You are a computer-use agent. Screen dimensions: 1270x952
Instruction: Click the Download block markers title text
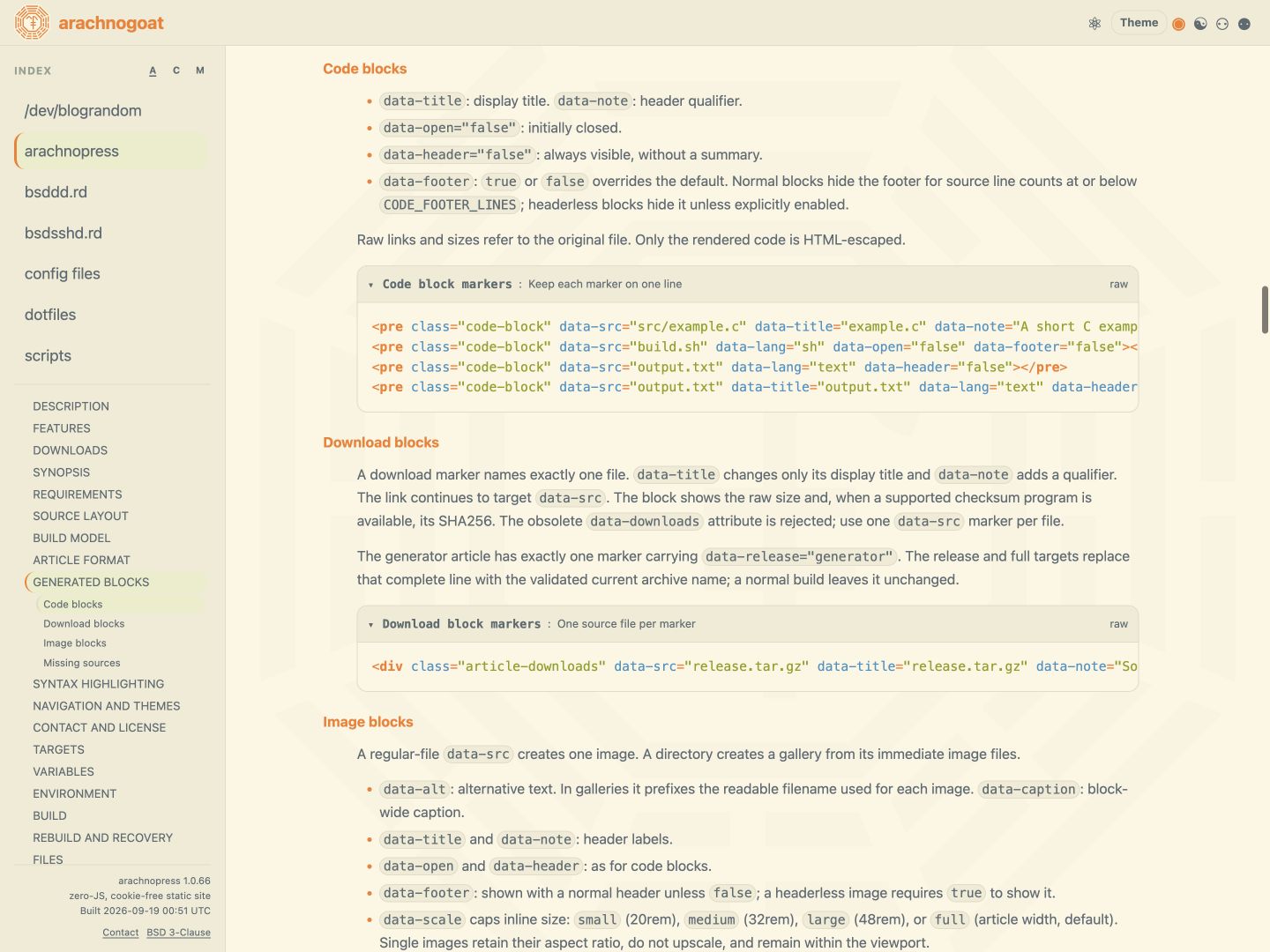(x=461, y=623)
